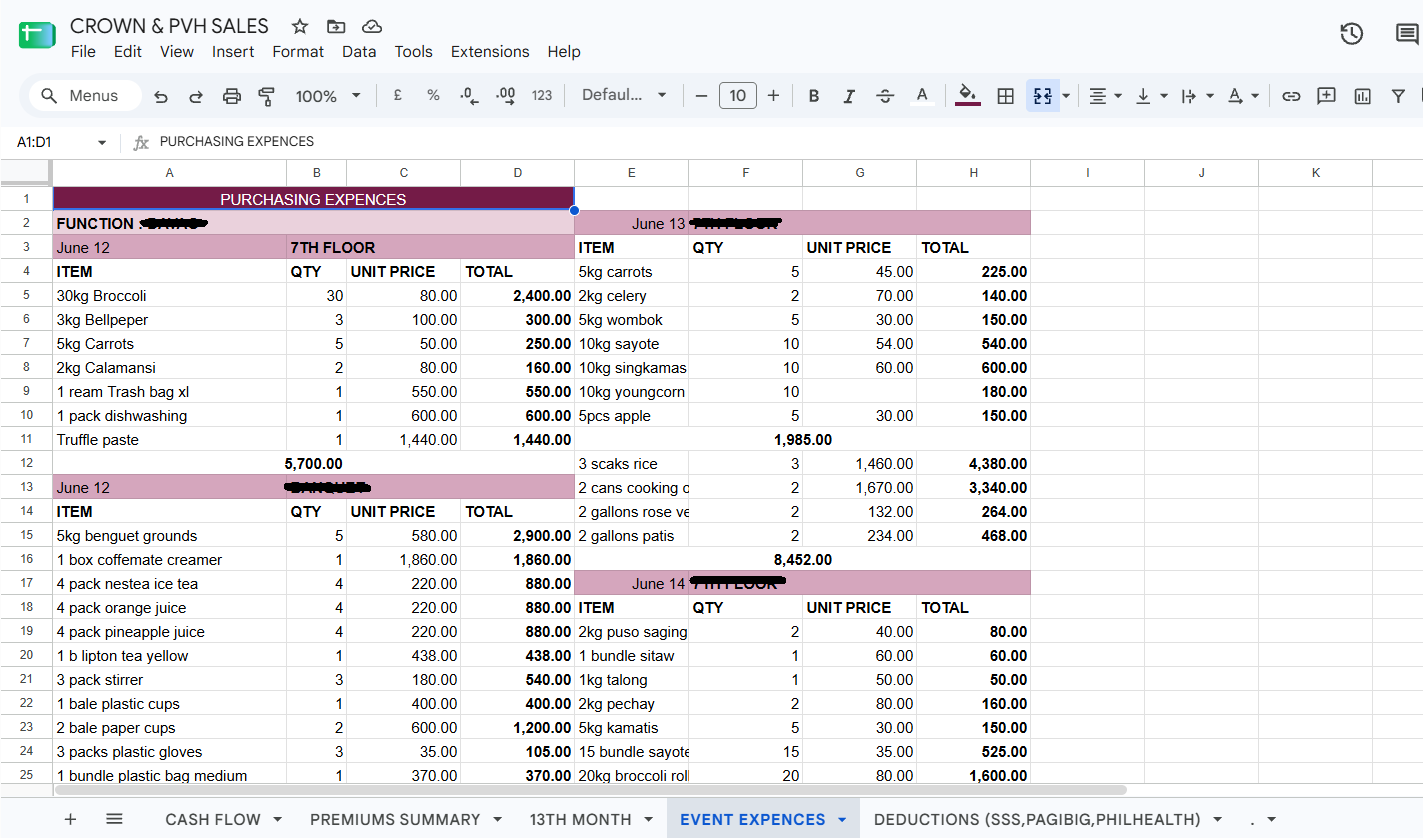The height and width of the screenshot is (838, 1423).
Task: Toggle strikethrough formatting
Action: tap(885, 96)
